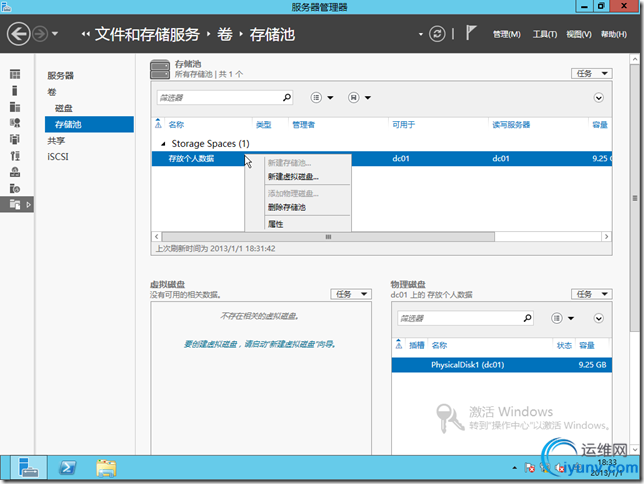Screen dimensions: 644x484
Task: Open the 管理(M) menu
Action: [x=506, y=35]
